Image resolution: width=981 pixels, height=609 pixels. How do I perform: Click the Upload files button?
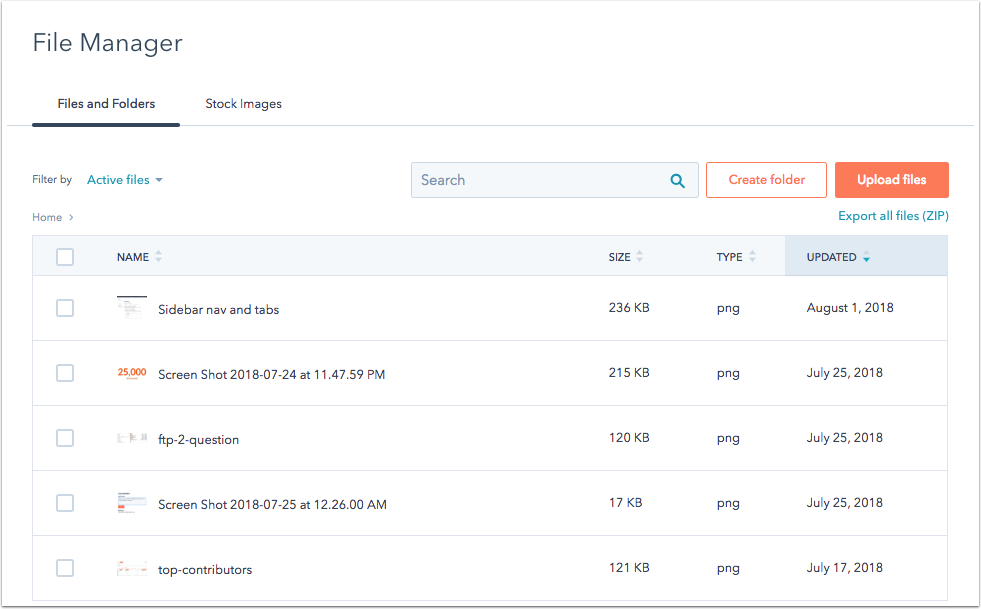(891, 180)
